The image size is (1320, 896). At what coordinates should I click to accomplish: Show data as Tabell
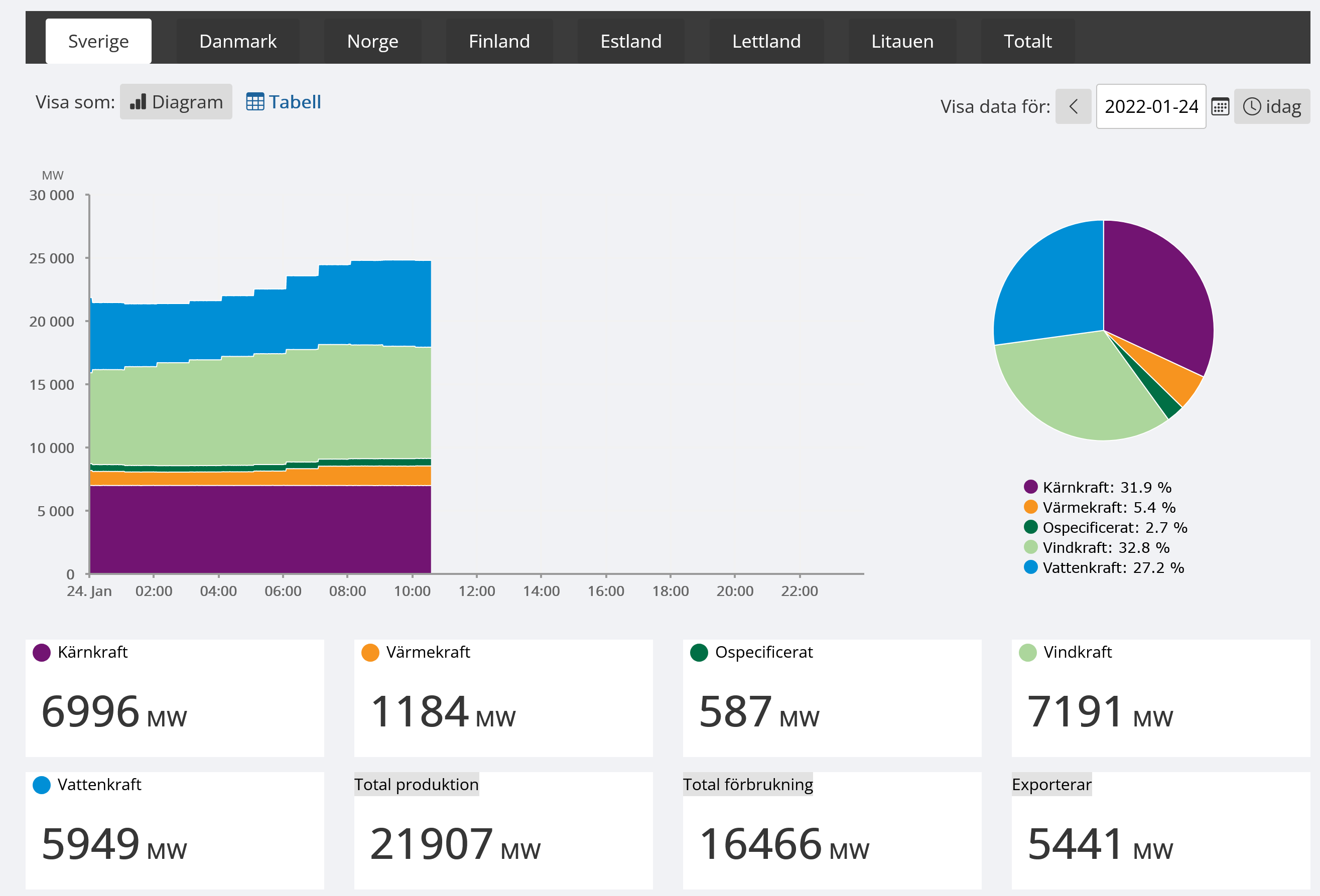pyautogui.click(x=284, y=102)
